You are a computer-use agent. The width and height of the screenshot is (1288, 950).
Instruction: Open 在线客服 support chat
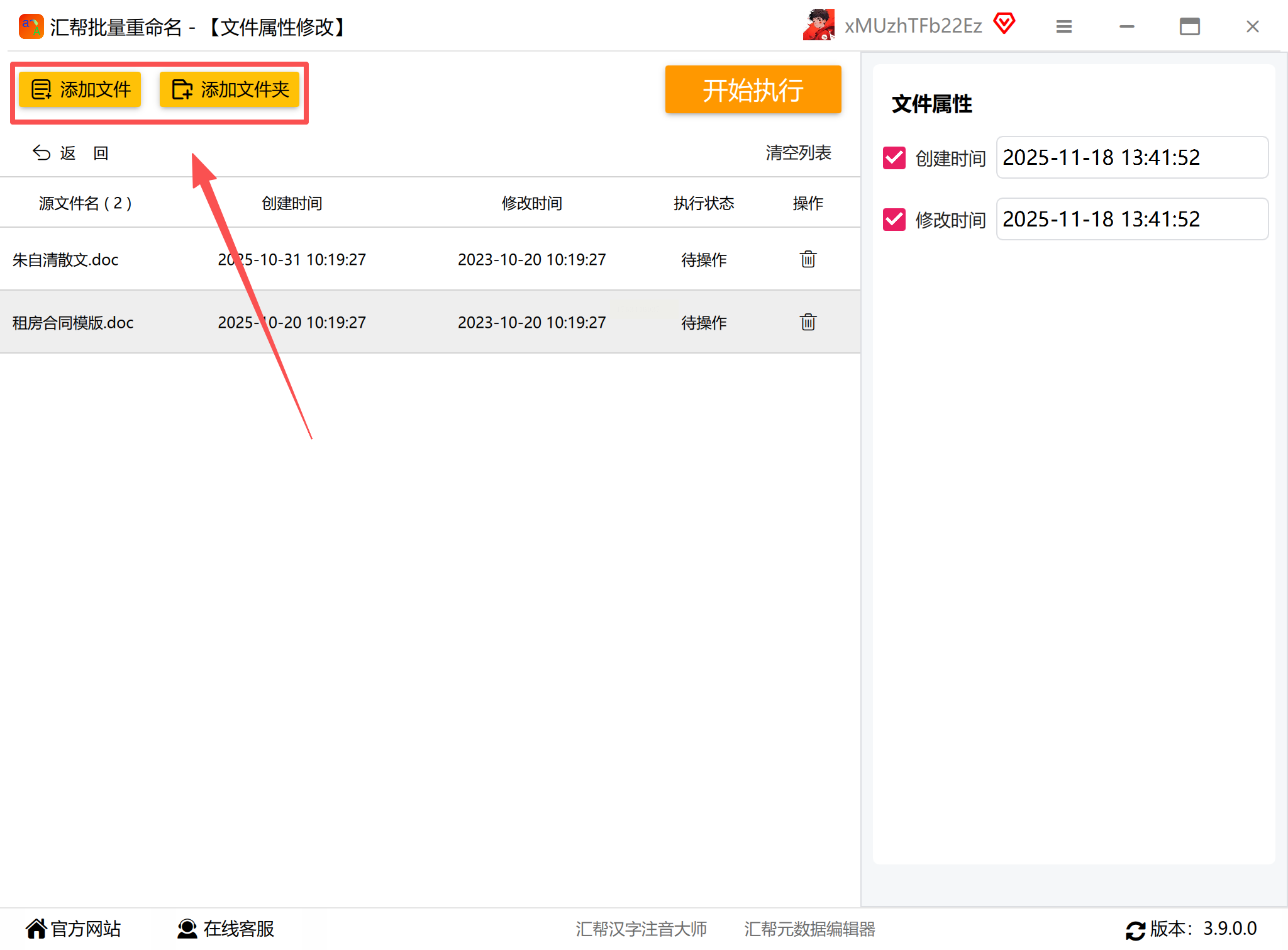(226, 929)
